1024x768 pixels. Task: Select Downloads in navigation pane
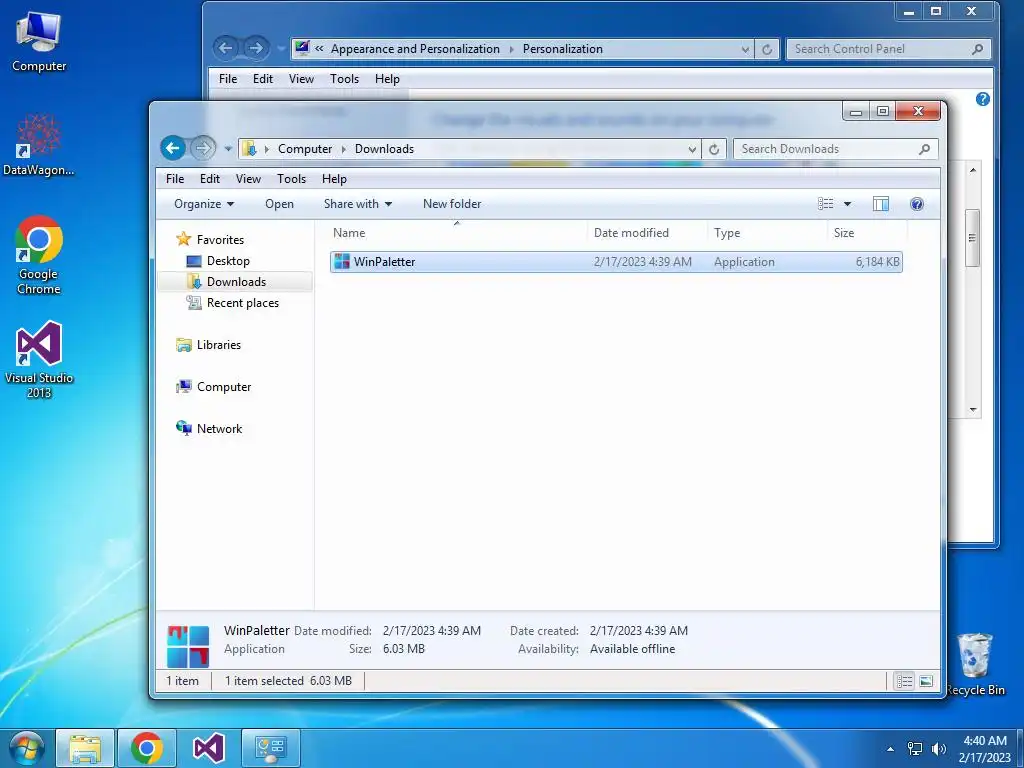pyautogui.click(x=236, y=281)
